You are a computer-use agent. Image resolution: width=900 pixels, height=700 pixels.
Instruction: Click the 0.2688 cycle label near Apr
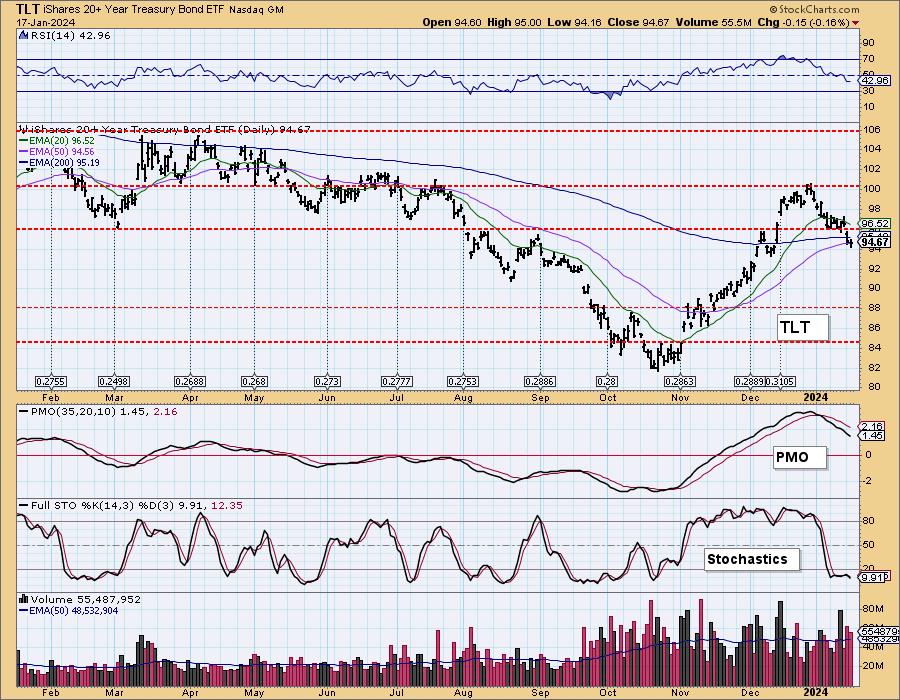190,382
